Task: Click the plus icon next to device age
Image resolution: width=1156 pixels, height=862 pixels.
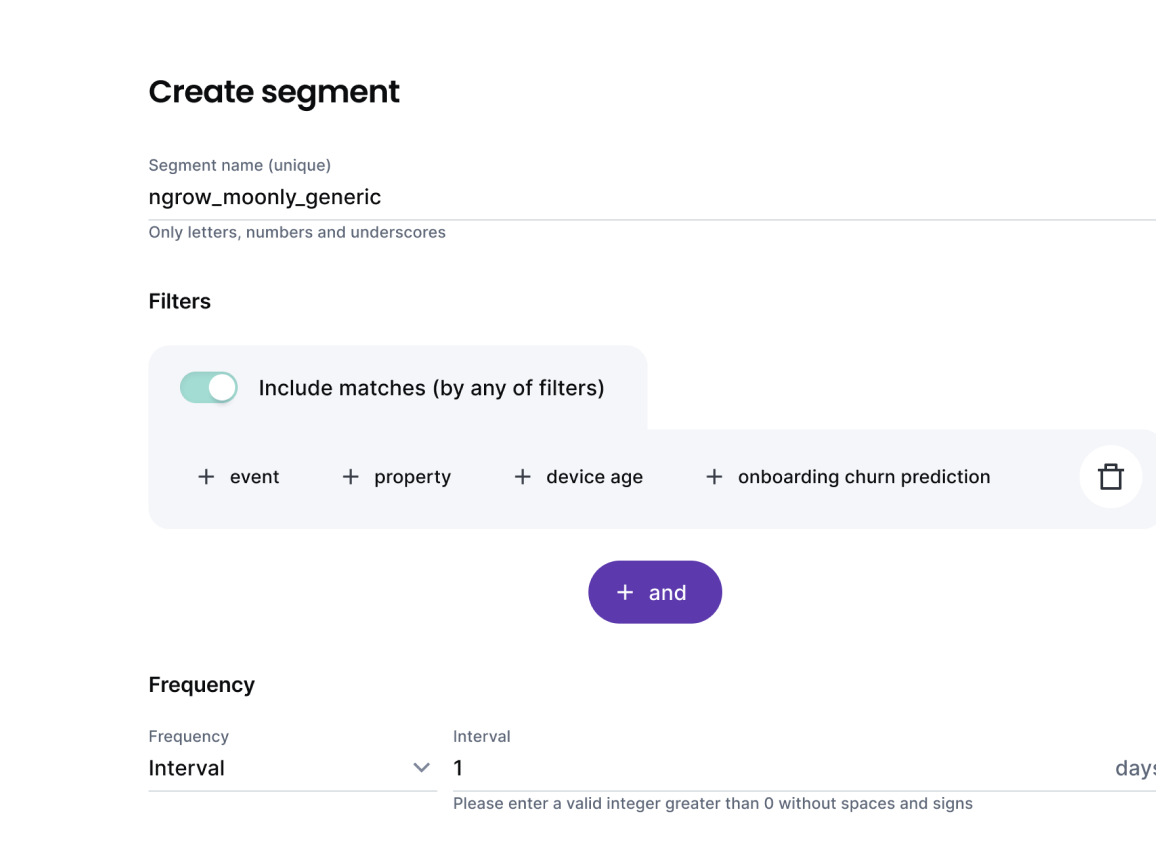Action: (x=521, y=477)
